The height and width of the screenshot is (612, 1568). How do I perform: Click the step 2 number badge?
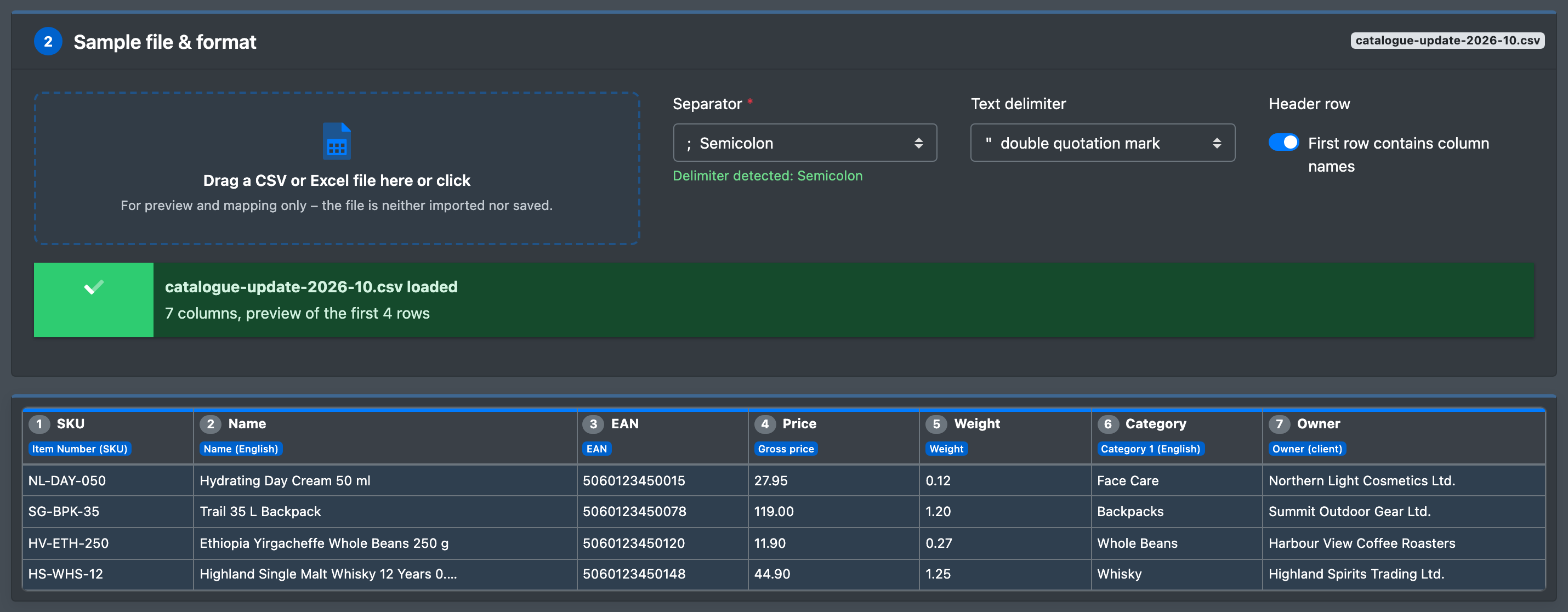pyautogui.click(x=48, y=42)
